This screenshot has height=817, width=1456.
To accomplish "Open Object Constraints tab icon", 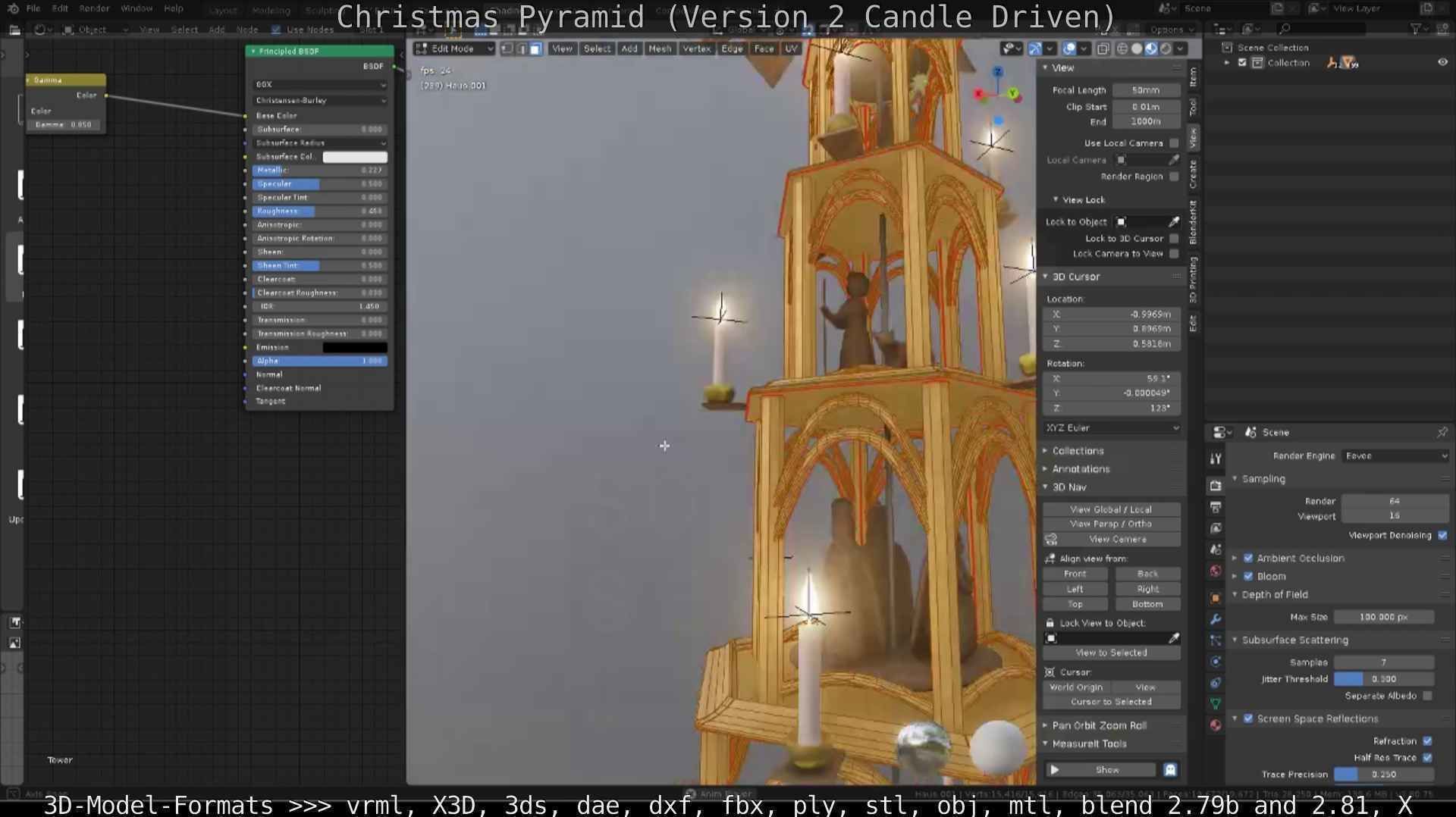I will coord(1216,683).
